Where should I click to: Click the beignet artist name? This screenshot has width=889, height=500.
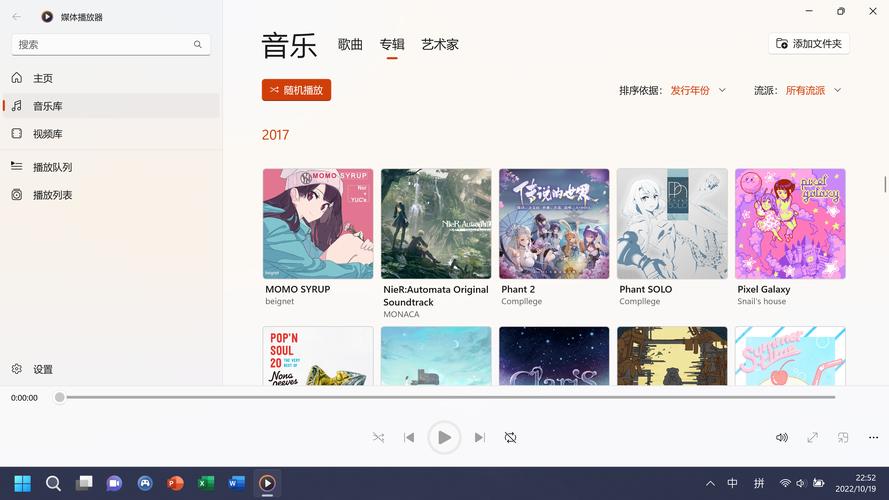[280, 302]
